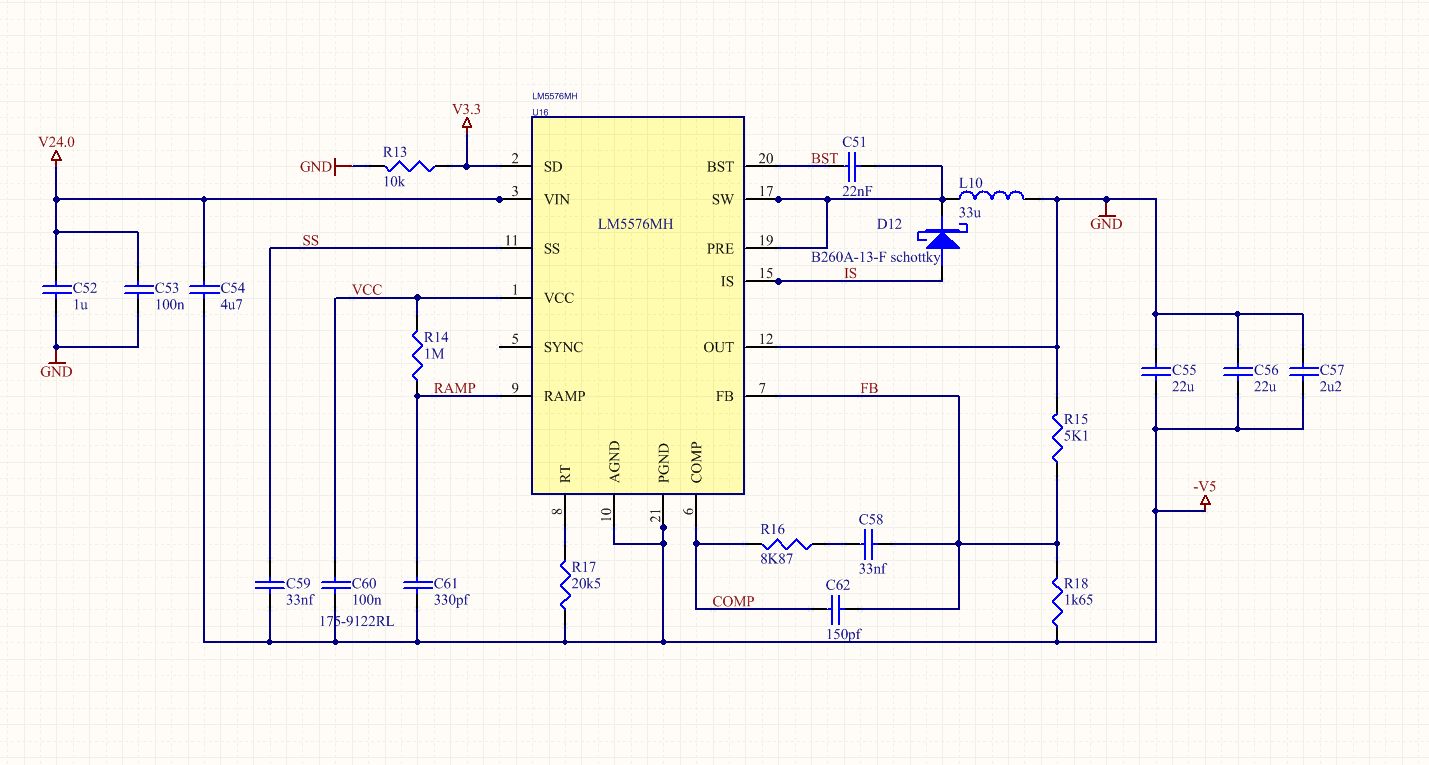Click the SW pin name on U16
This screenshot has width=1429, height=765.
coord(723,199)
